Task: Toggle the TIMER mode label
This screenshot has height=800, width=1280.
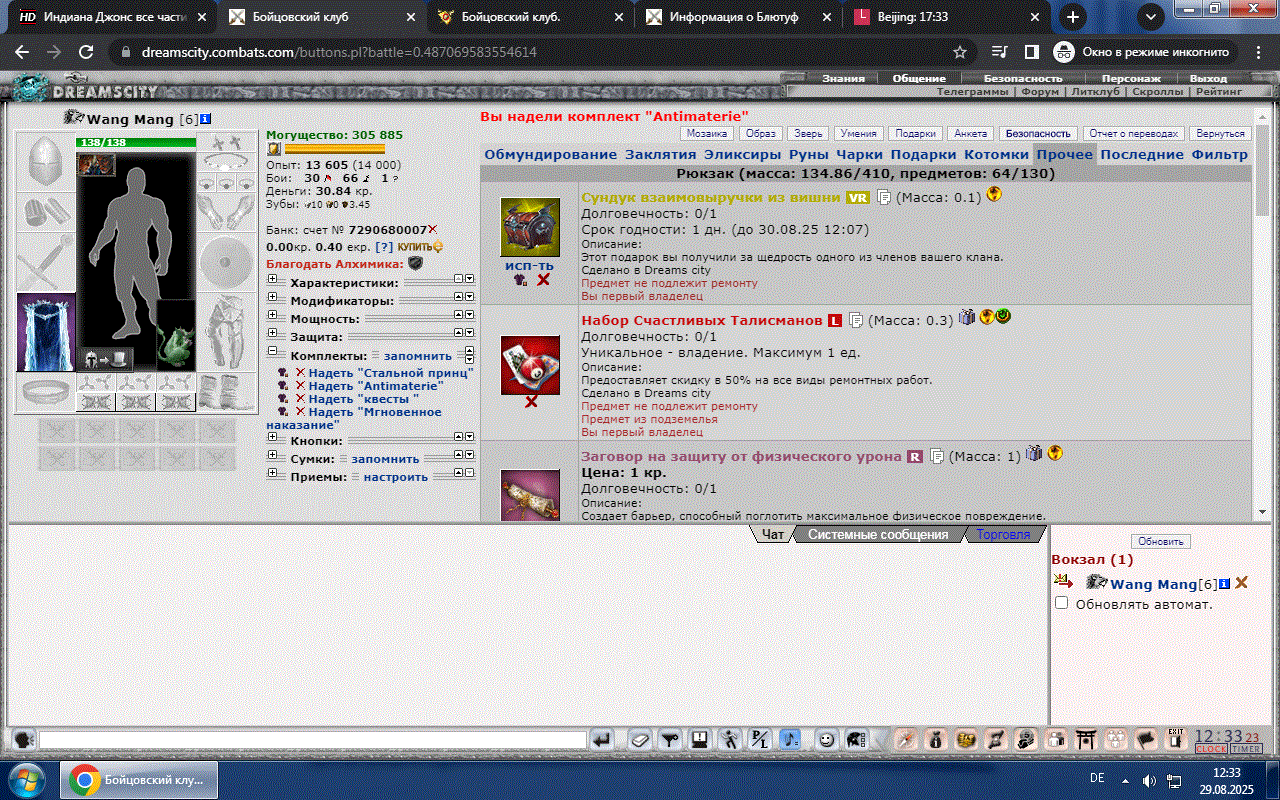Action: click(x=1246, y=749)
